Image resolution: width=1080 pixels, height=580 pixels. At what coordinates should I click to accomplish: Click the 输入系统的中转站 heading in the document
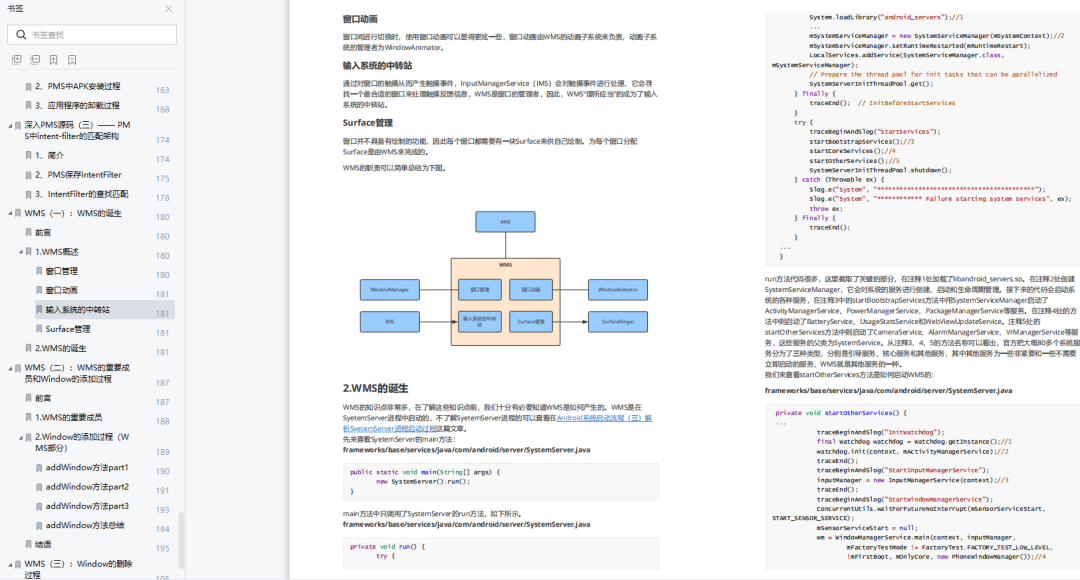(377, 65)
